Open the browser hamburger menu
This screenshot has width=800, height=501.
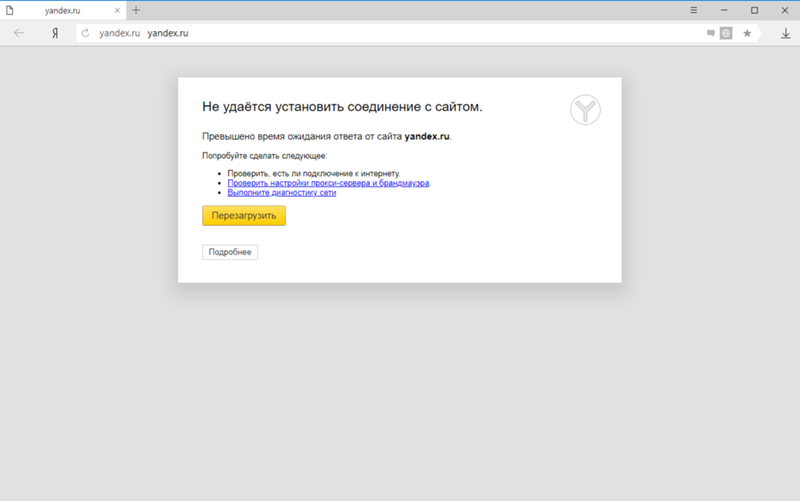point(693,10)
